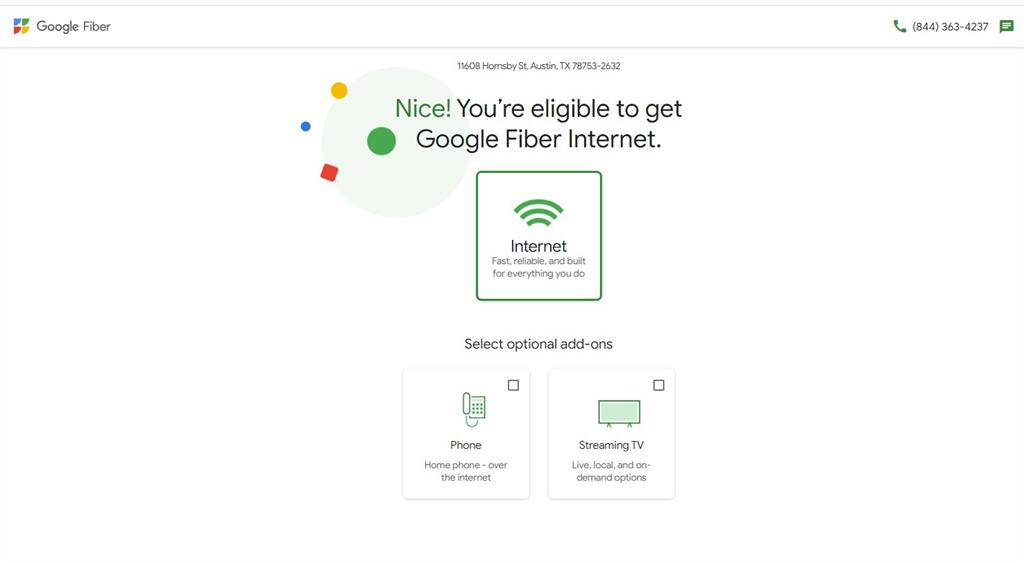1024x563 pixels.
Task: Click the green phone handset icon
Action: point(899,26)
